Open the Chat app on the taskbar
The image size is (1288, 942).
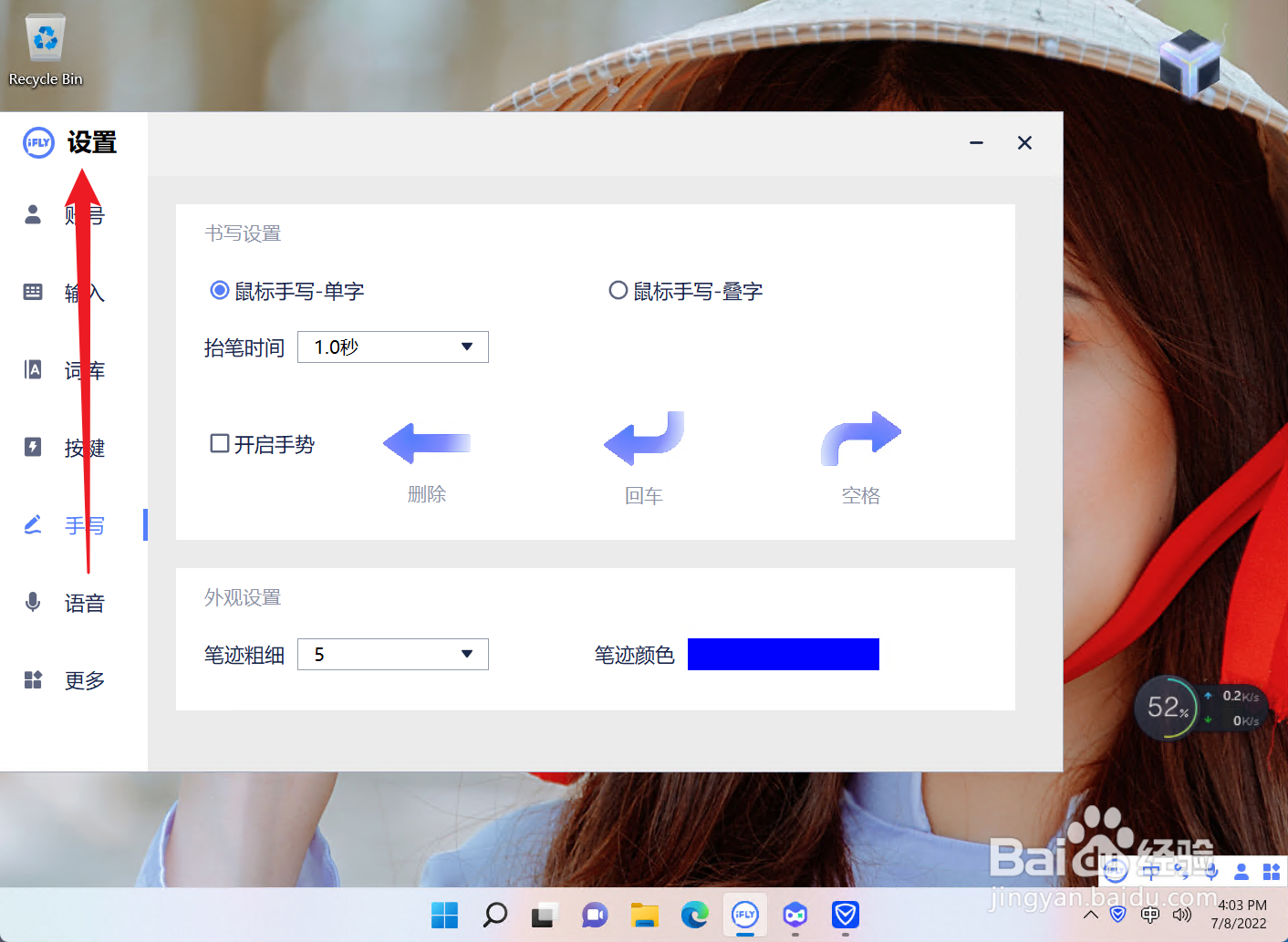[x=595, y=915]
